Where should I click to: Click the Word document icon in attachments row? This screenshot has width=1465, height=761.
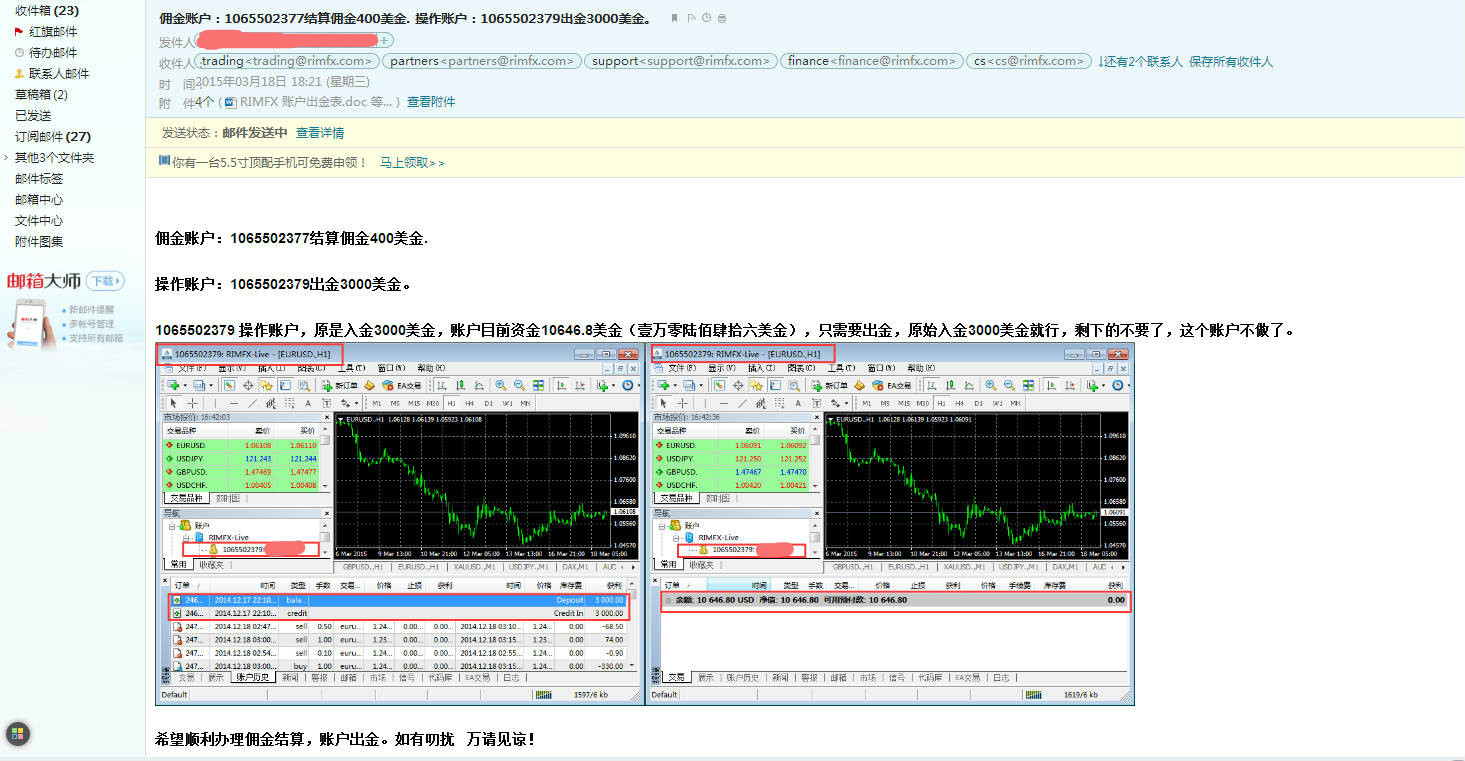point(230,102)
